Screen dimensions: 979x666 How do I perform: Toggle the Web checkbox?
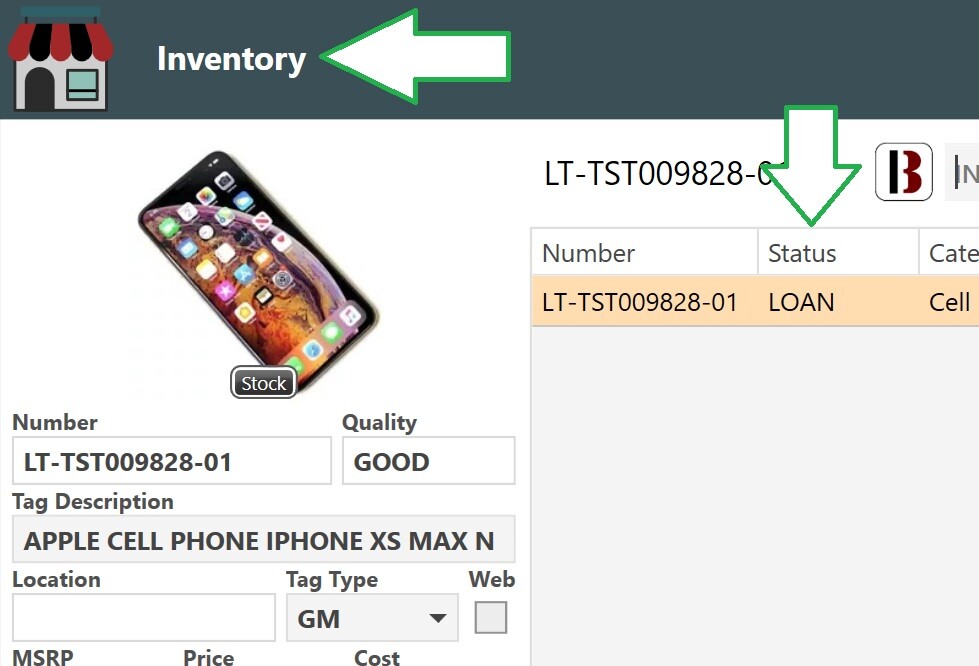tap(491, 617)
